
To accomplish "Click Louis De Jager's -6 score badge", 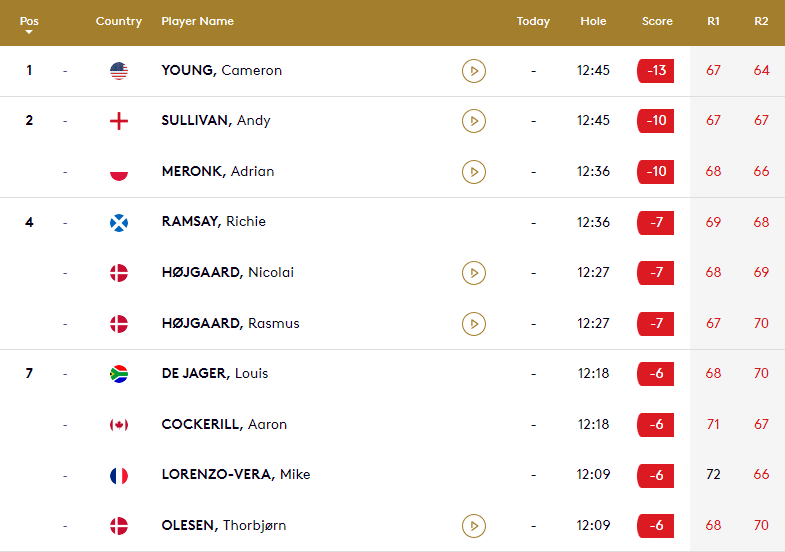I will 656,374.
